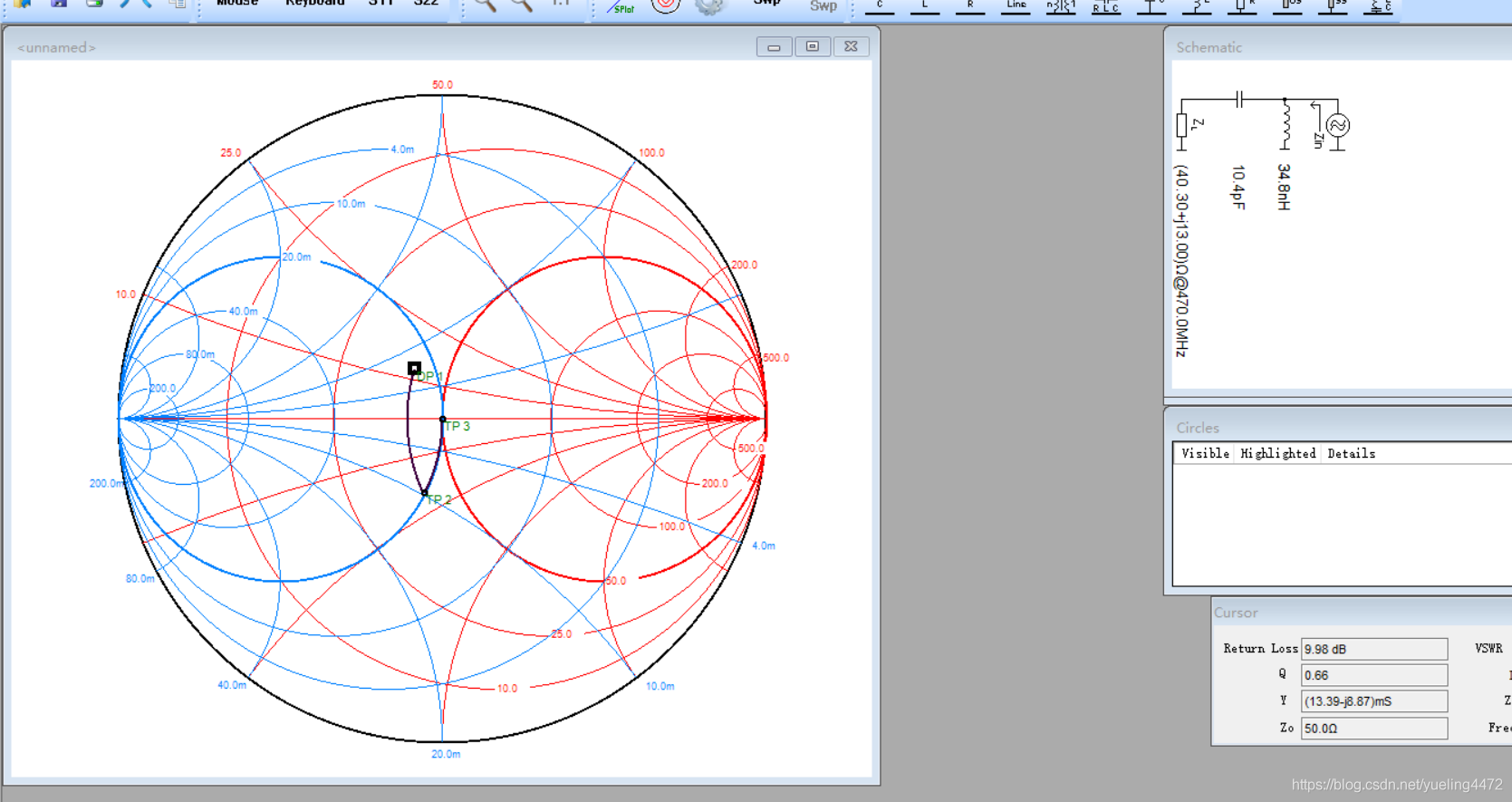
Task: Click the Details column header
Action: click(x=1351, y=453)
